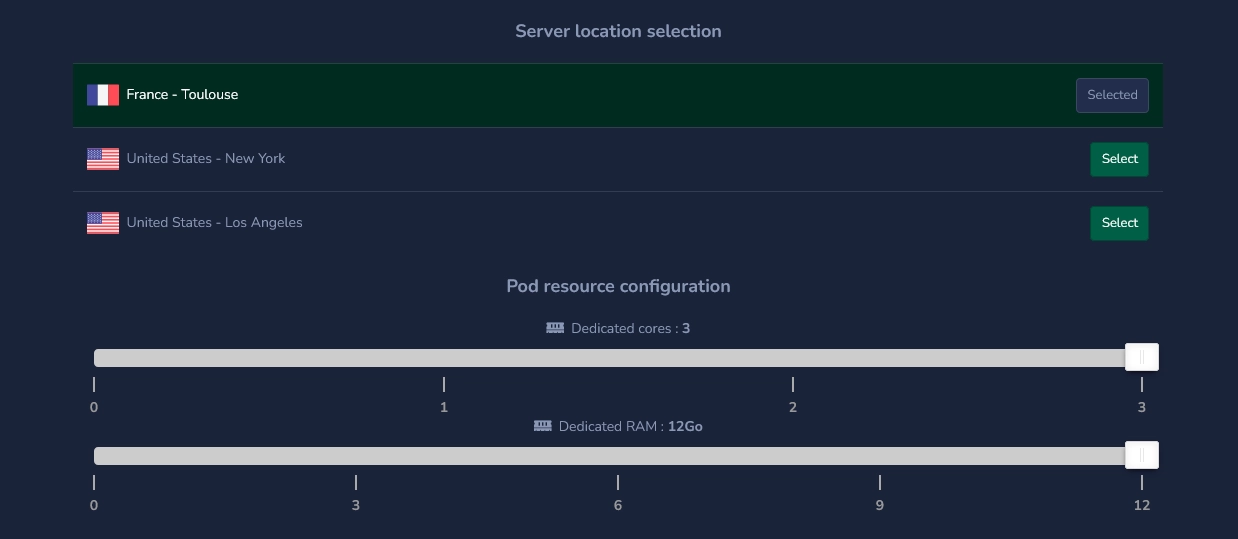The height and width of the screenshot is (539, 1238).
Task: Click the Dedicated RAM slider handle
Action: pyautogui.click(x=1142, y=455)
